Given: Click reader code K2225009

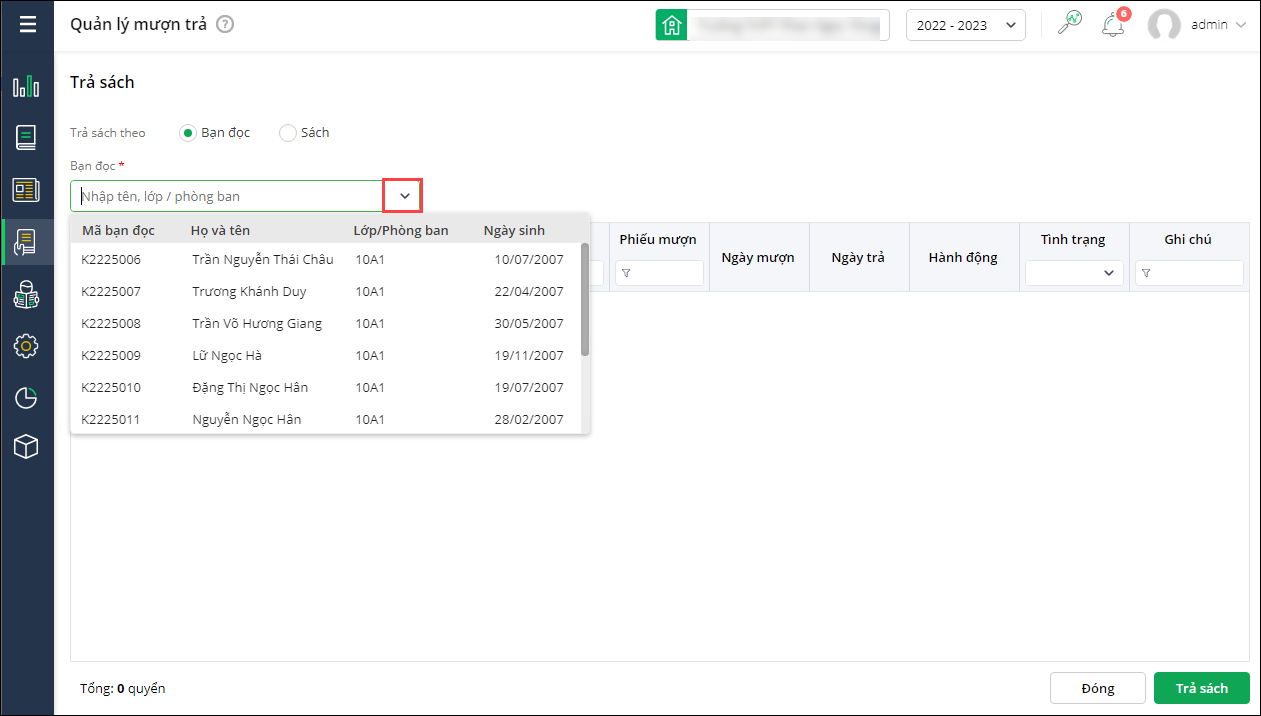Looking at the screenshot, I should click(111, 356).
